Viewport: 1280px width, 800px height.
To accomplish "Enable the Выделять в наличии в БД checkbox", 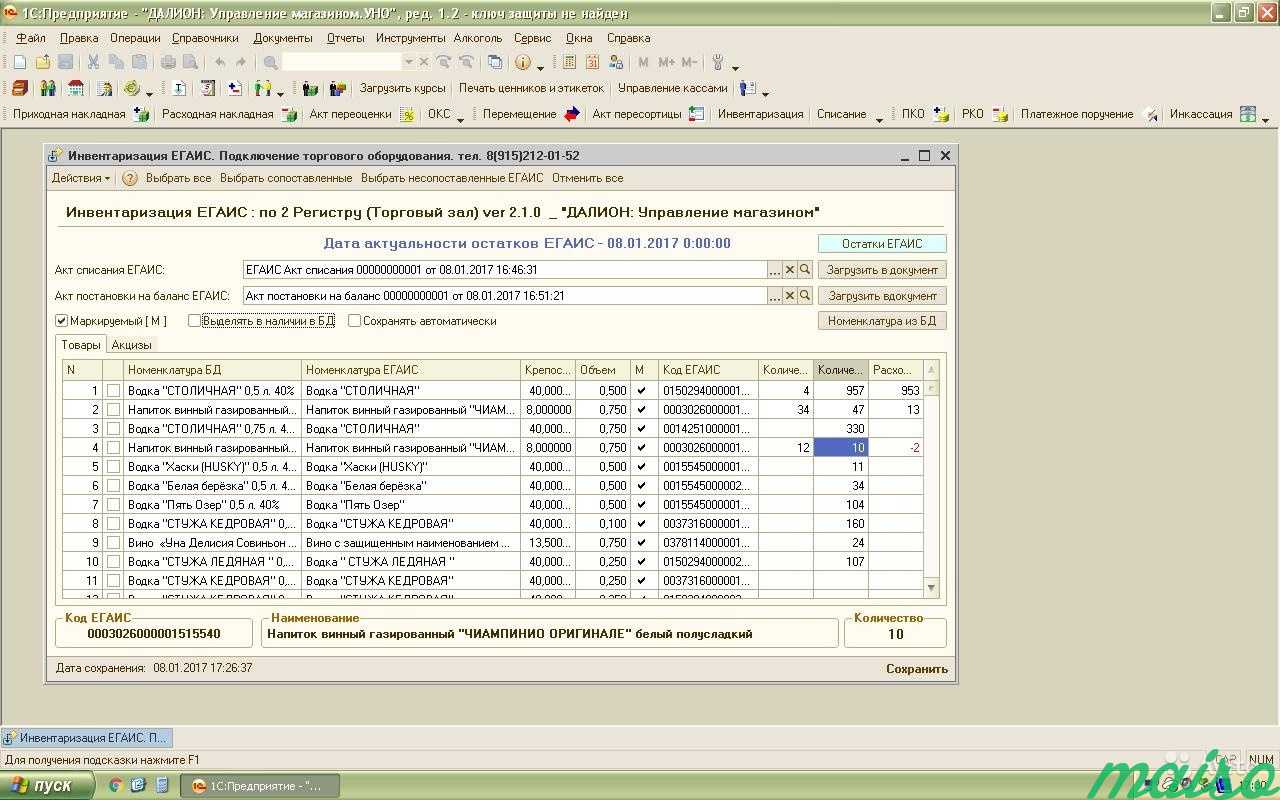I will click(194, 321).
